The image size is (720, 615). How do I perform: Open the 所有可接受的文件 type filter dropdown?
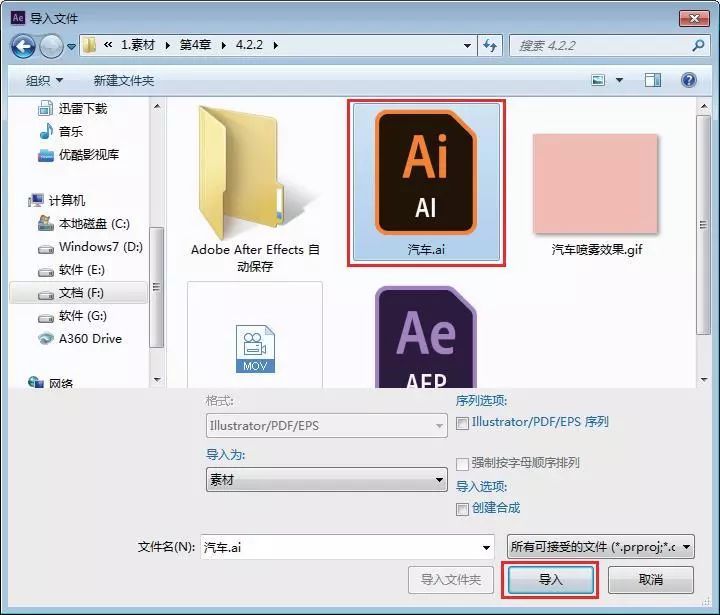click(x=601, y=547)
